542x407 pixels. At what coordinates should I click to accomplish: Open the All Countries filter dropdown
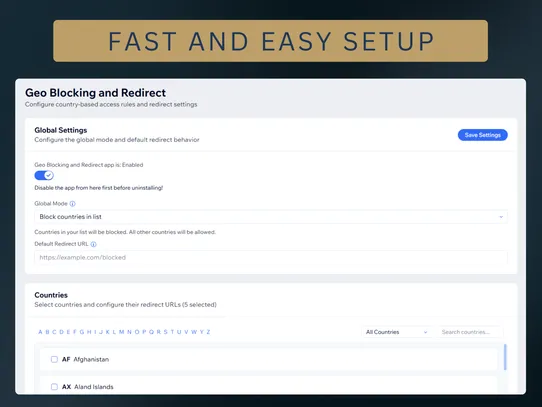coord(396,332)
